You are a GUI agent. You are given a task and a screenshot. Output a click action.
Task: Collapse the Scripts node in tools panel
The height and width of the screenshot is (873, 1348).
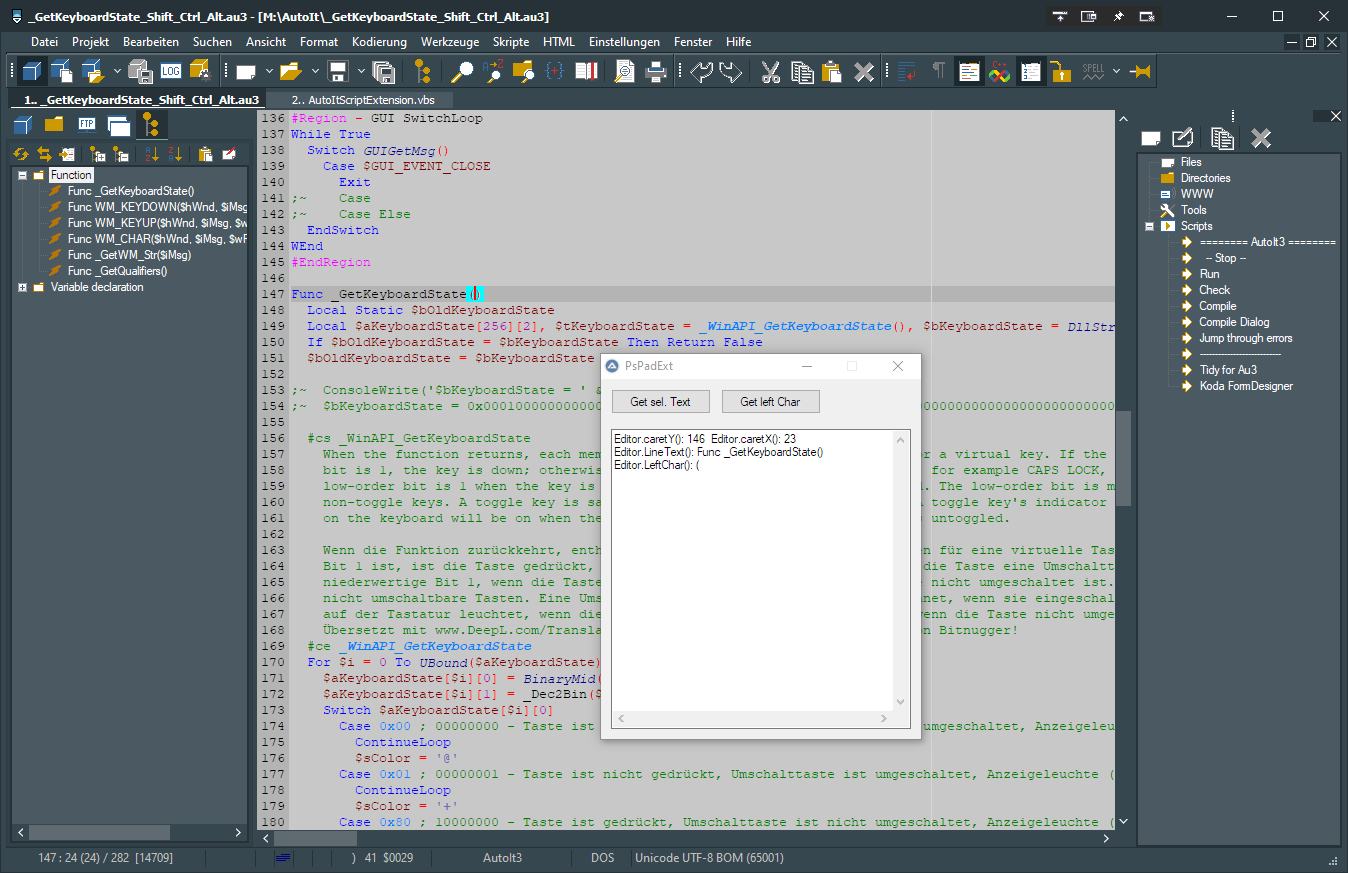click(1149, 226)
